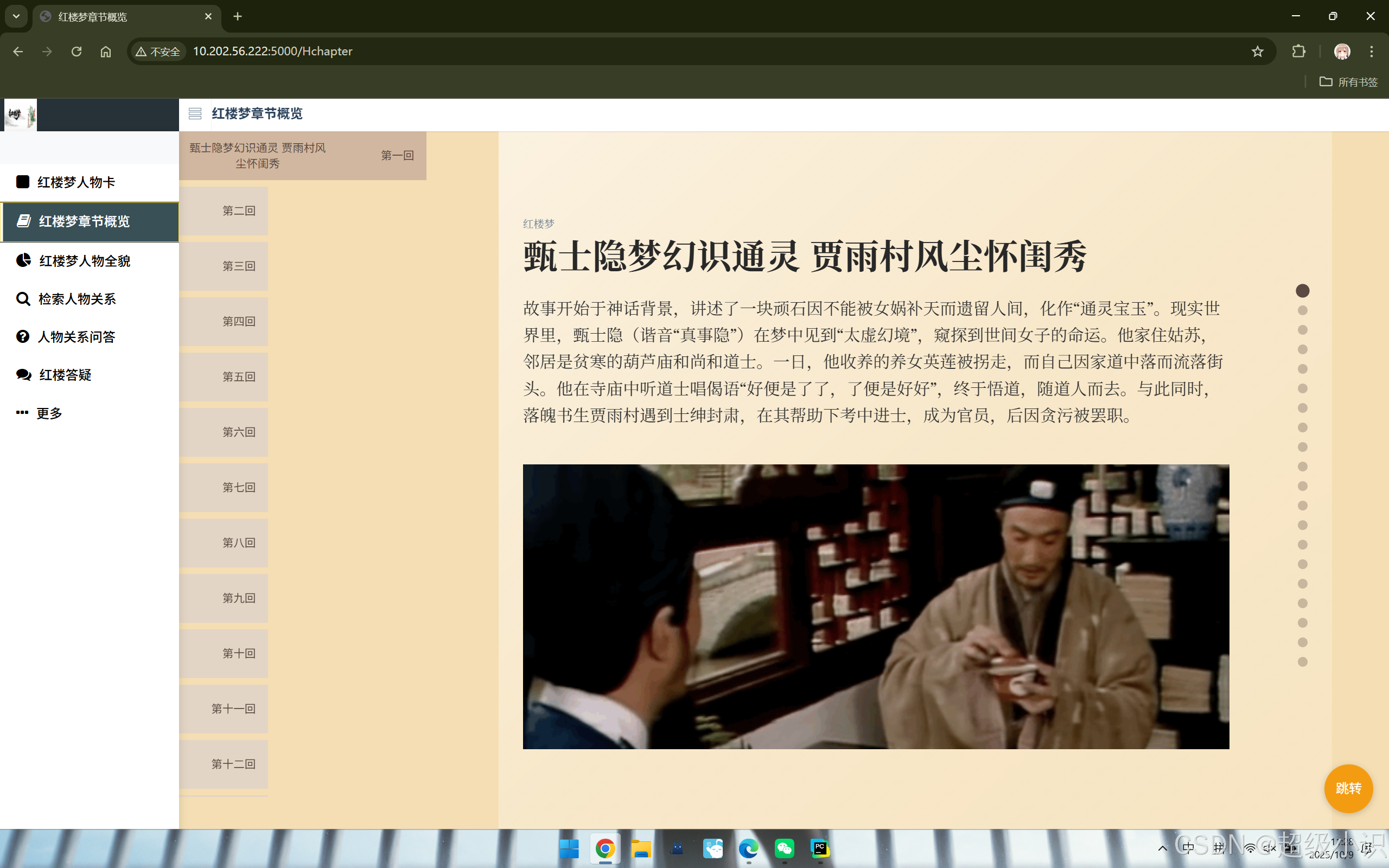
Task: Select the second pagination dot
Action: [x=1302, y=310]
